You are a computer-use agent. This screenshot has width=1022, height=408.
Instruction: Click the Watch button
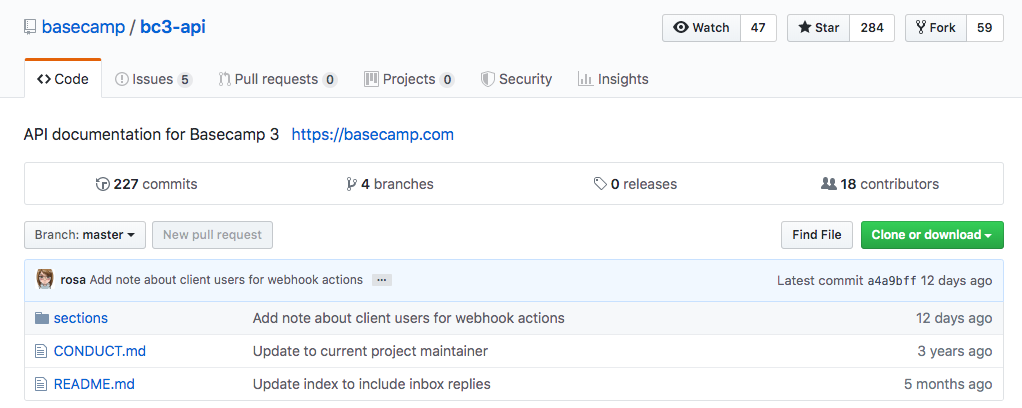tap(701, 27)
